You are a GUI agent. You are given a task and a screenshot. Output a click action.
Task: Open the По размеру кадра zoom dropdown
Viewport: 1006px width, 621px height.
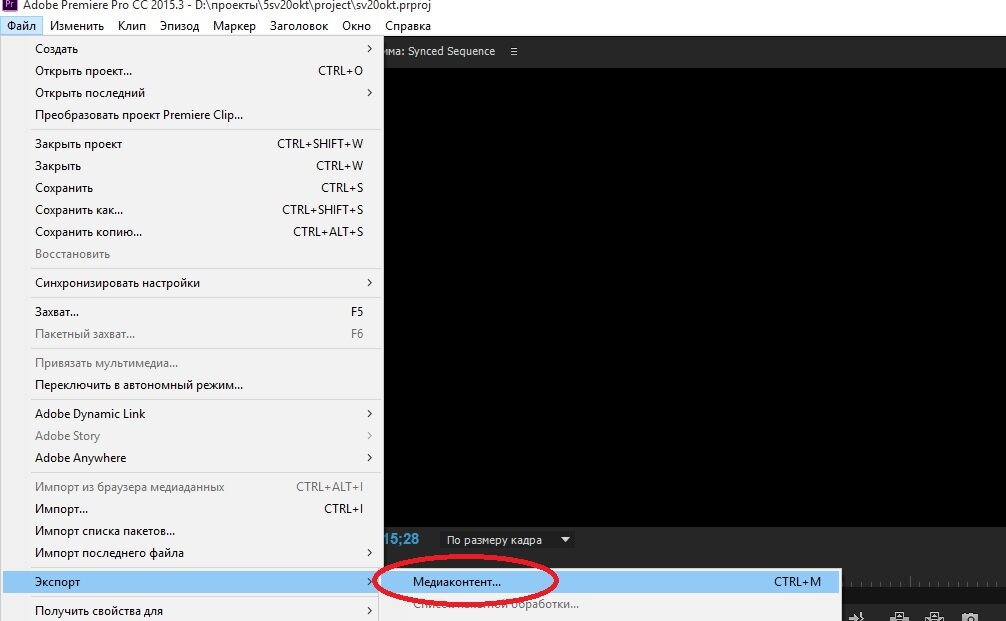tap(507, 540)
